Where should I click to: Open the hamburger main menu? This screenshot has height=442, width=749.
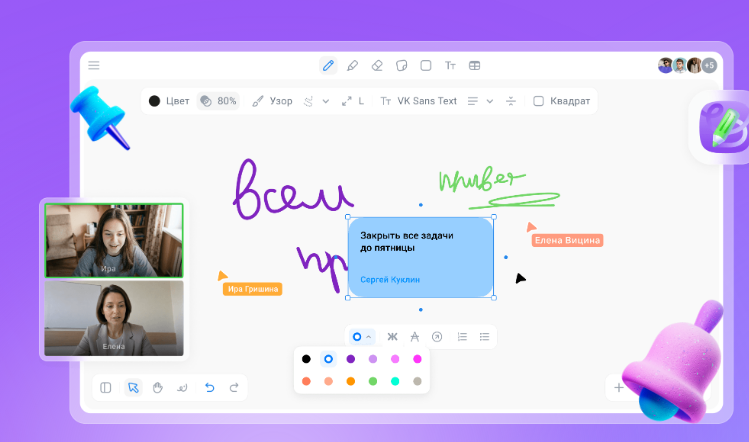94,65
